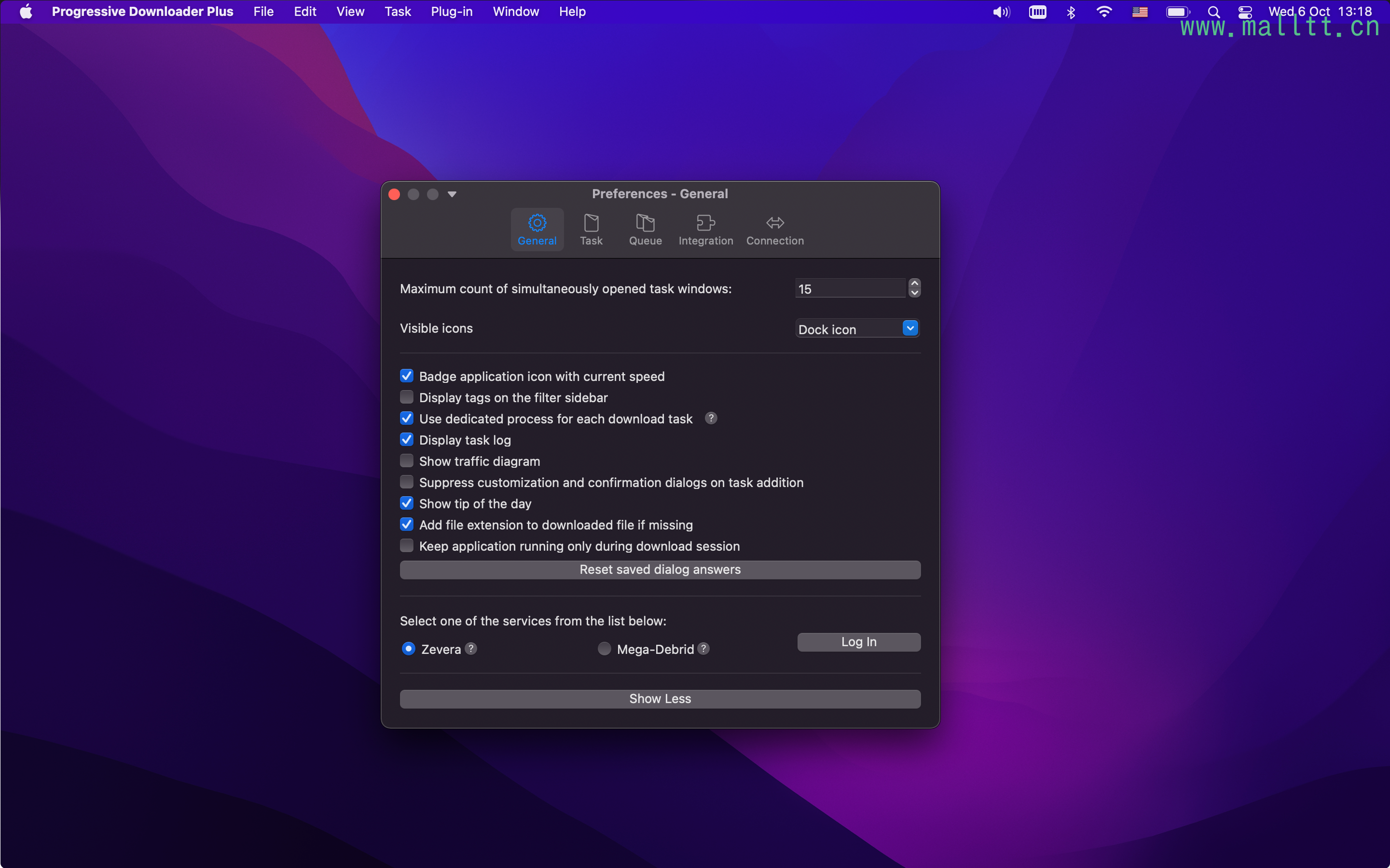1390x868 pixels.
Task: Click the help icon next to Mega-Debrid
Action: coord(703,649)
